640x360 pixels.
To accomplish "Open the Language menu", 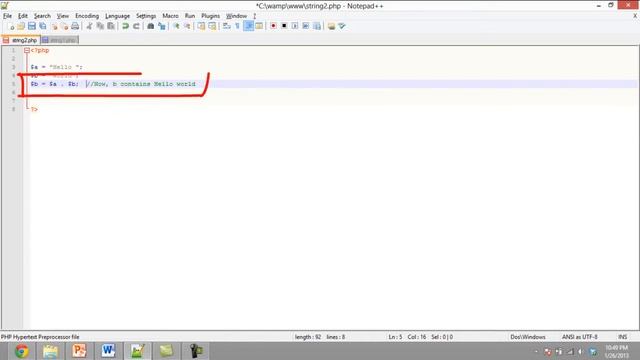I will (x=118, y=16).
